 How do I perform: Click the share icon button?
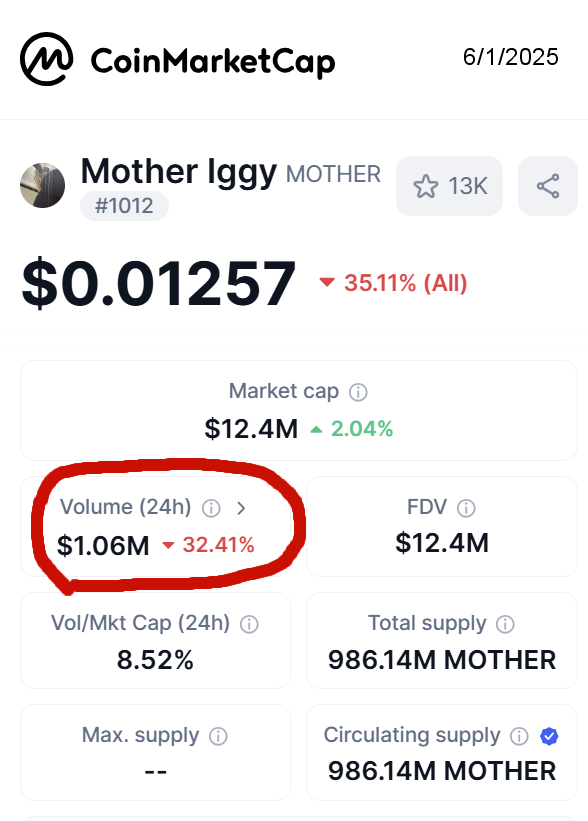(548, 186)
